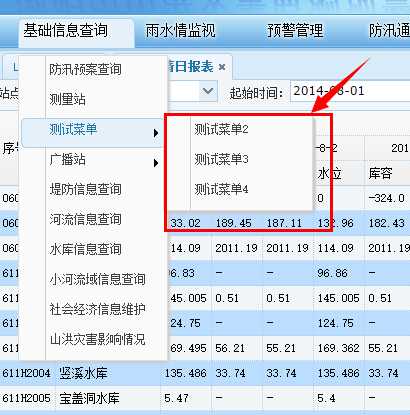410x415 pixels.
Task: Click the 库容 column header
Action: coord(380,173)
